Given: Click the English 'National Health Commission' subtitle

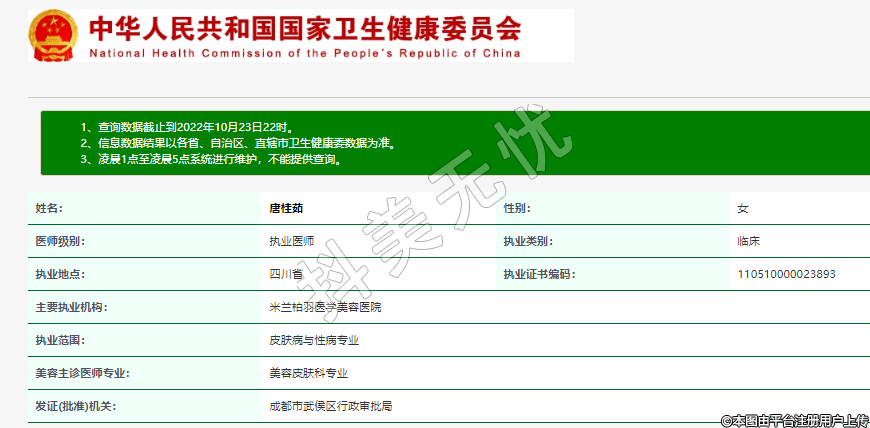Looking at the screenshot, I should pyautogui.click(x=305, y=53).
